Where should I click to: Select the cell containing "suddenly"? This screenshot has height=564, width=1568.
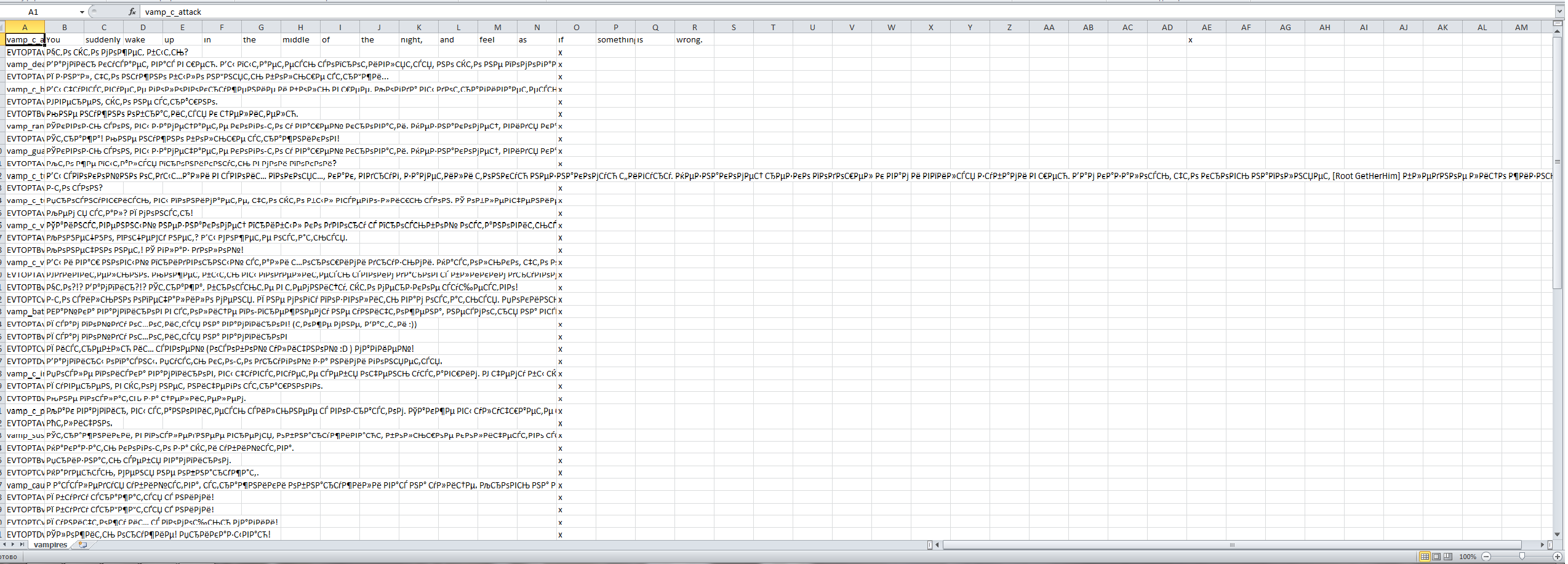(x=103, y=39)
